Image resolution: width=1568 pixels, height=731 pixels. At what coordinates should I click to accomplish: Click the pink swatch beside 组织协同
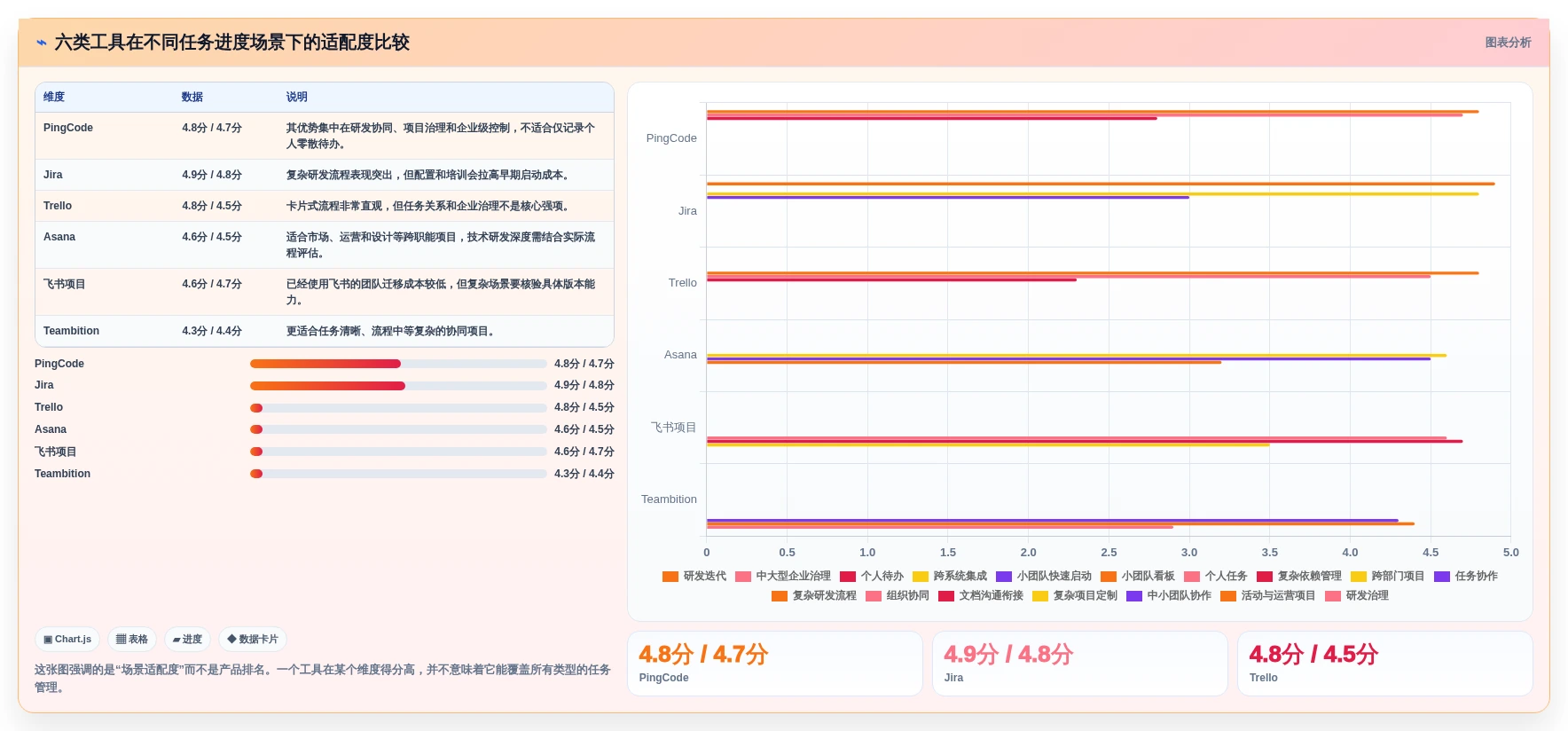874,596
